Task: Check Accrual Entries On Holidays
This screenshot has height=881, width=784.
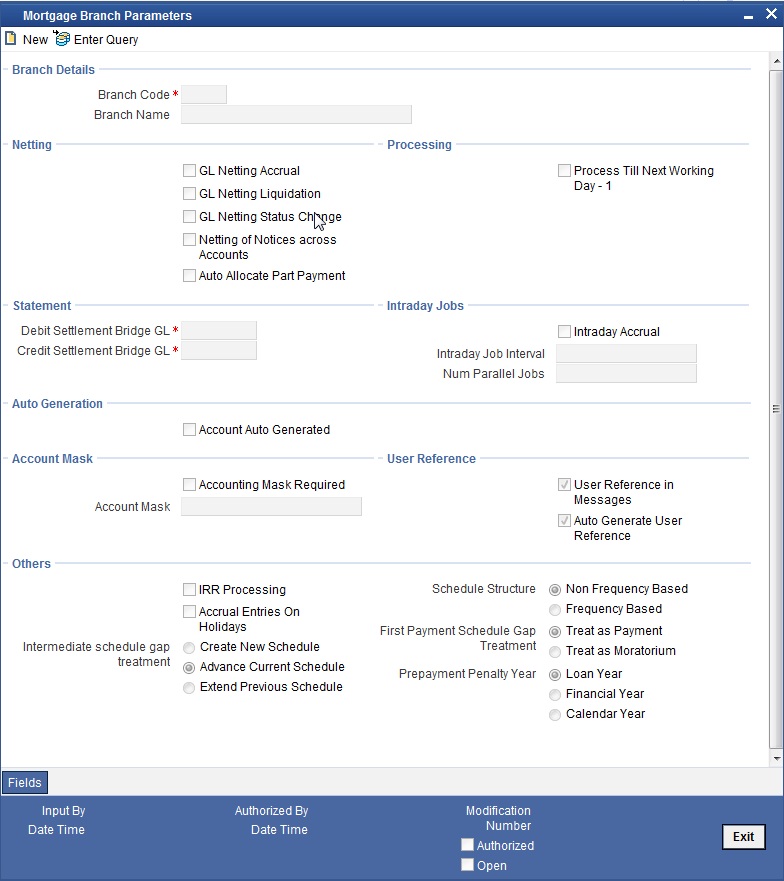Action: [189, 611]
